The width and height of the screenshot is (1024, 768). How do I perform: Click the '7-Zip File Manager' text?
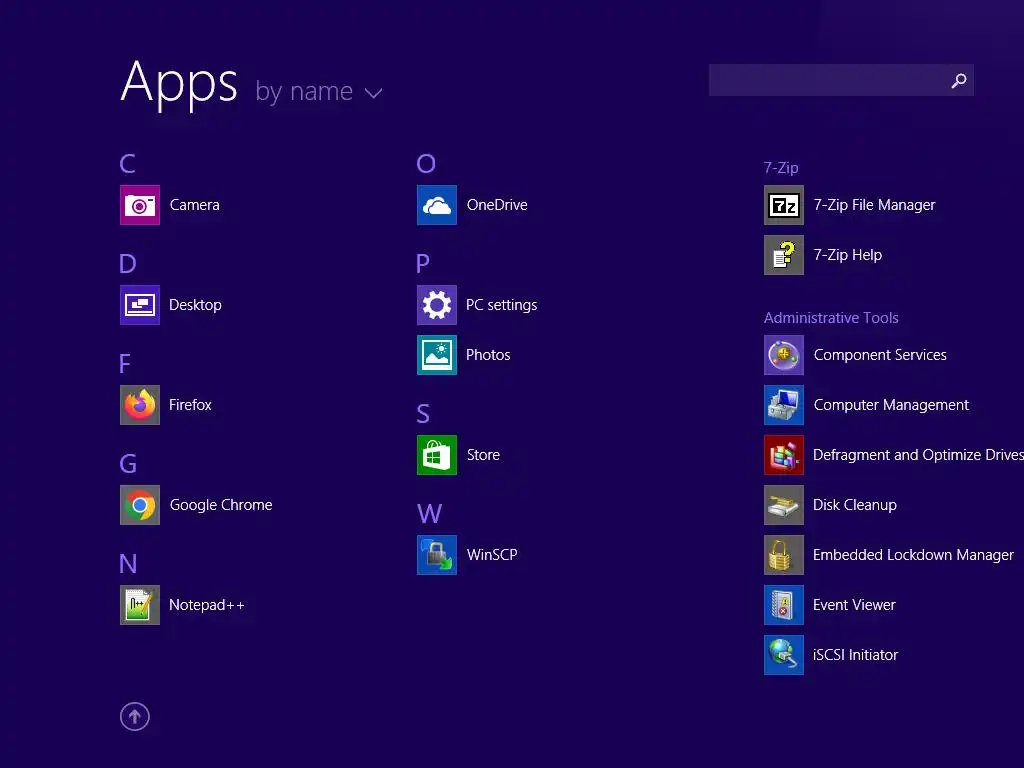[874, 205]
